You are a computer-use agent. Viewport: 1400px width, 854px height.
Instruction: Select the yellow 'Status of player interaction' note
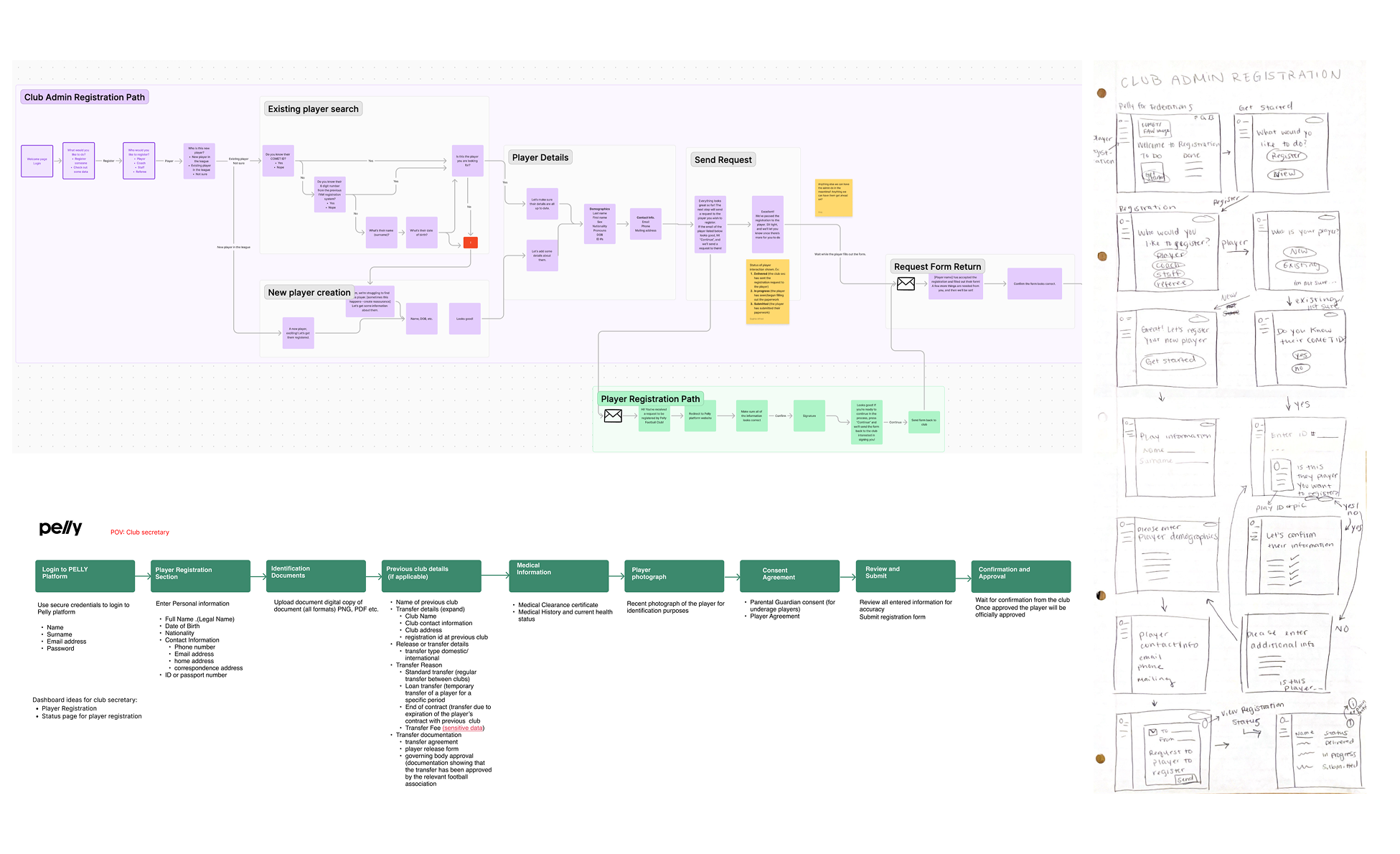tap(767, 291)
